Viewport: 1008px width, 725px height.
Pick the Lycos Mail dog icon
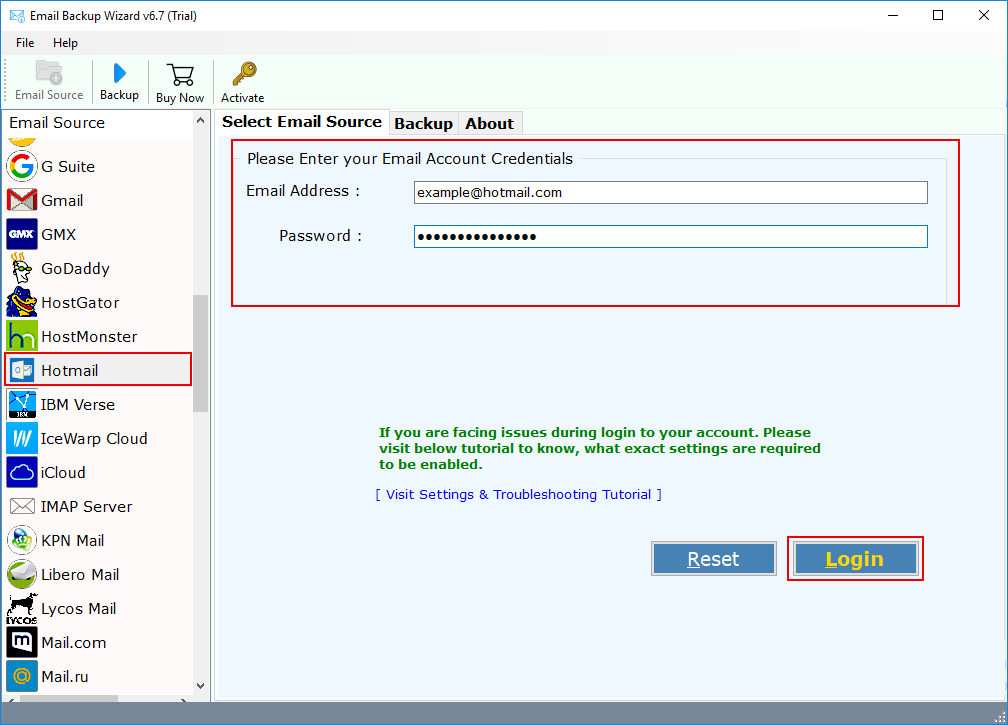tap(22, 609)
